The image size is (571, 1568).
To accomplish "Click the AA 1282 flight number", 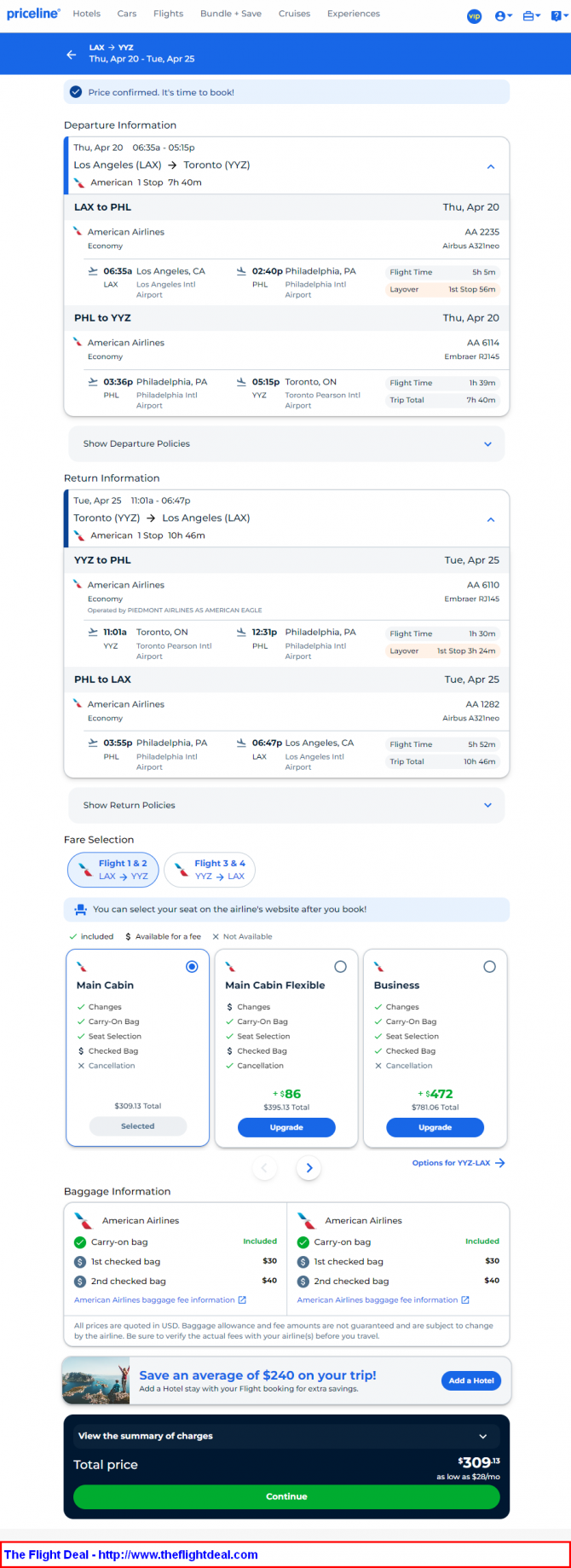I will click(x=482, y=704).
